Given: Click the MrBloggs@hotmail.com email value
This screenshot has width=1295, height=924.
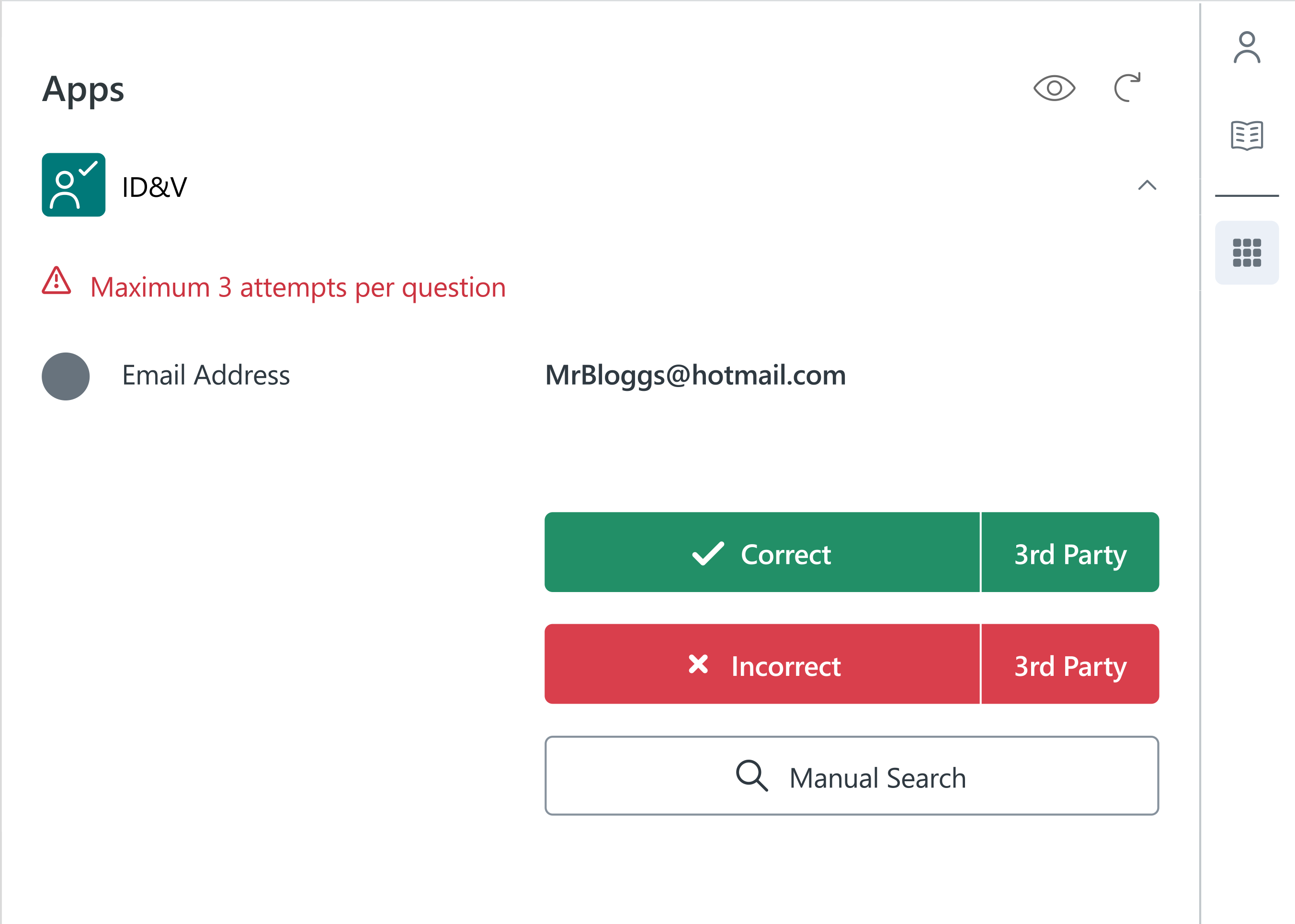Looking at the screenshot, I should [695, 376].
